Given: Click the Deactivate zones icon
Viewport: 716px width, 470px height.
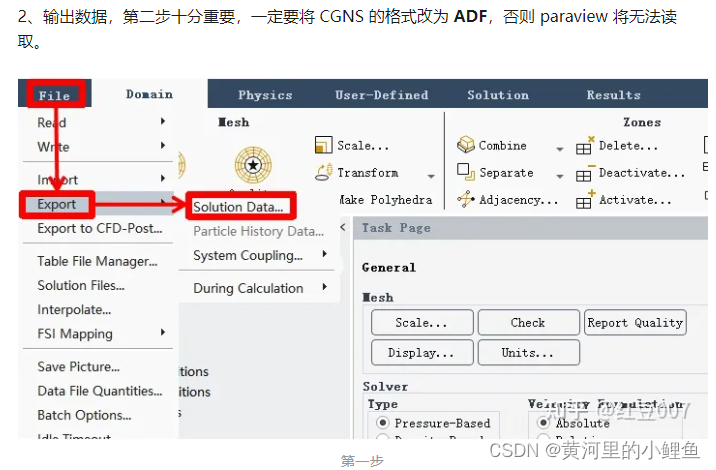Looking at the screenshot, I should click(584, 173).
